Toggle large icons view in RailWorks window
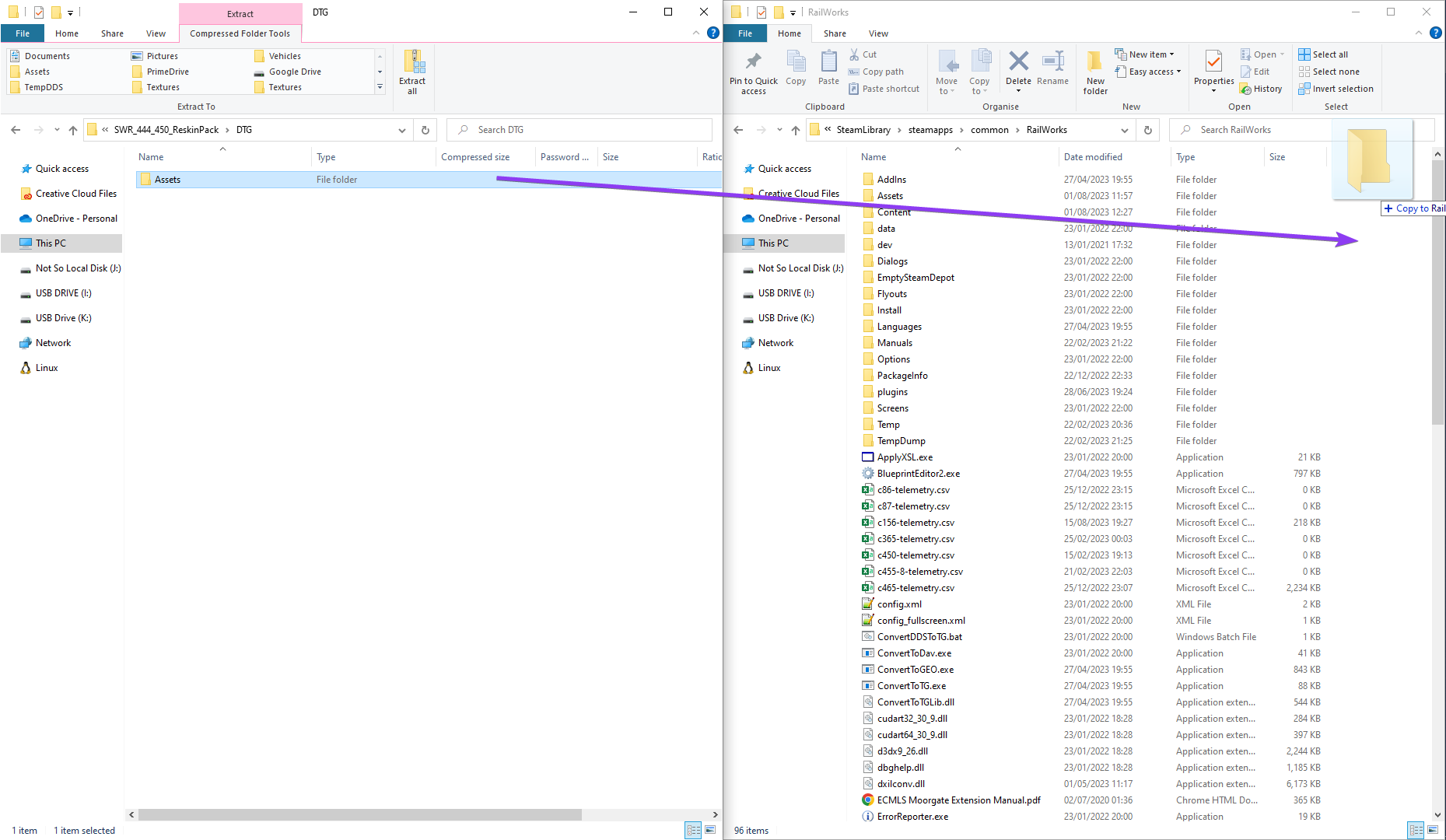 point(1433,830)
